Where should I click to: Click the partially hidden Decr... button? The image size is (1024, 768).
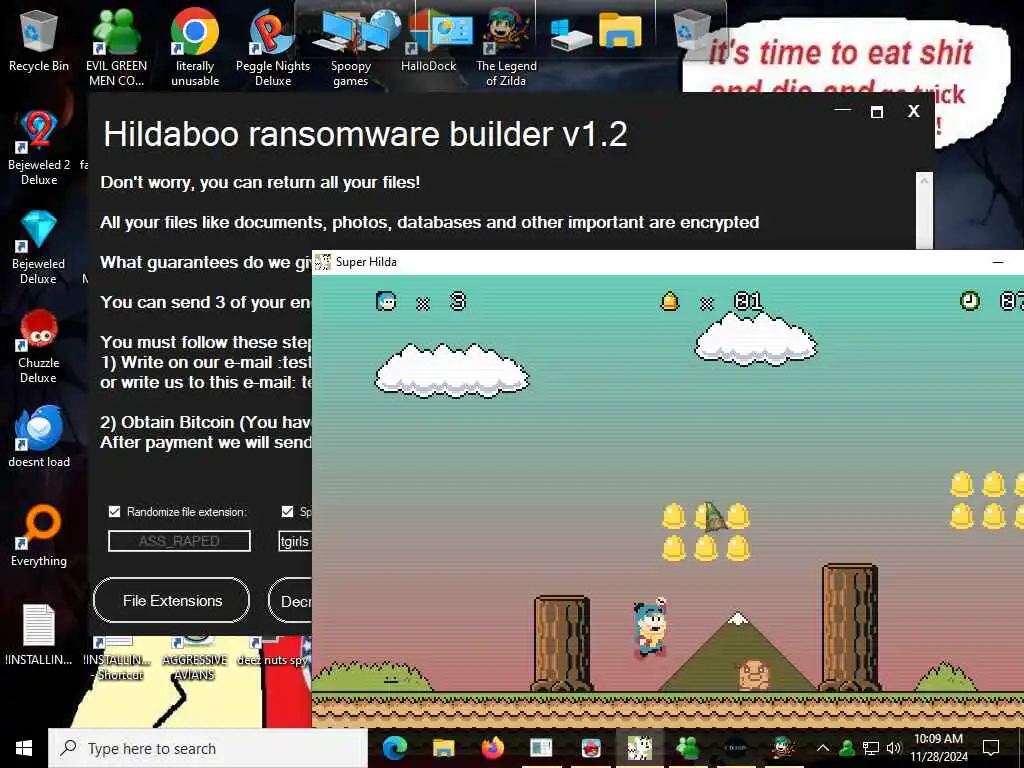point(290,600)
